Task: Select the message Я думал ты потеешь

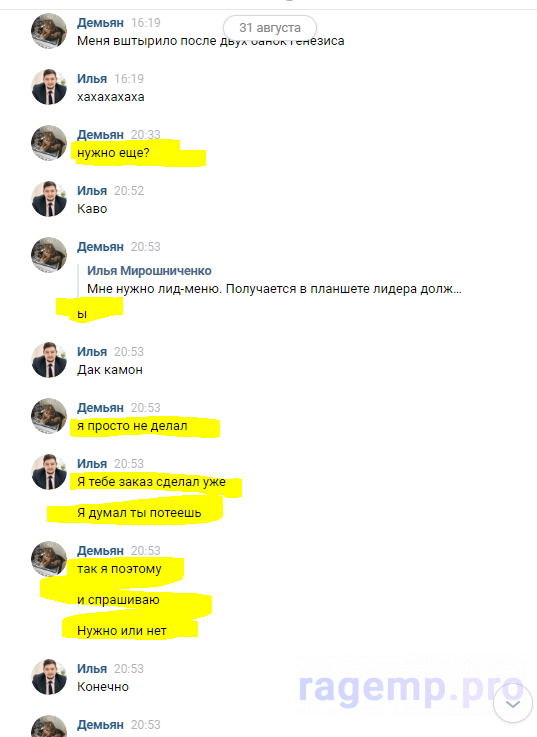Action: pyautogui.click(x=139, y=513)
